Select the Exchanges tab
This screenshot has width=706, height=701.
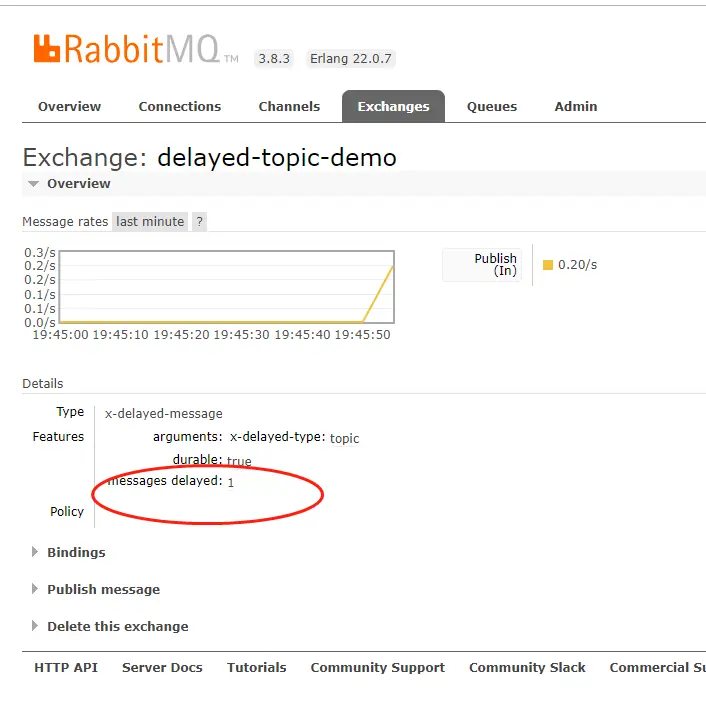point(394,106)
